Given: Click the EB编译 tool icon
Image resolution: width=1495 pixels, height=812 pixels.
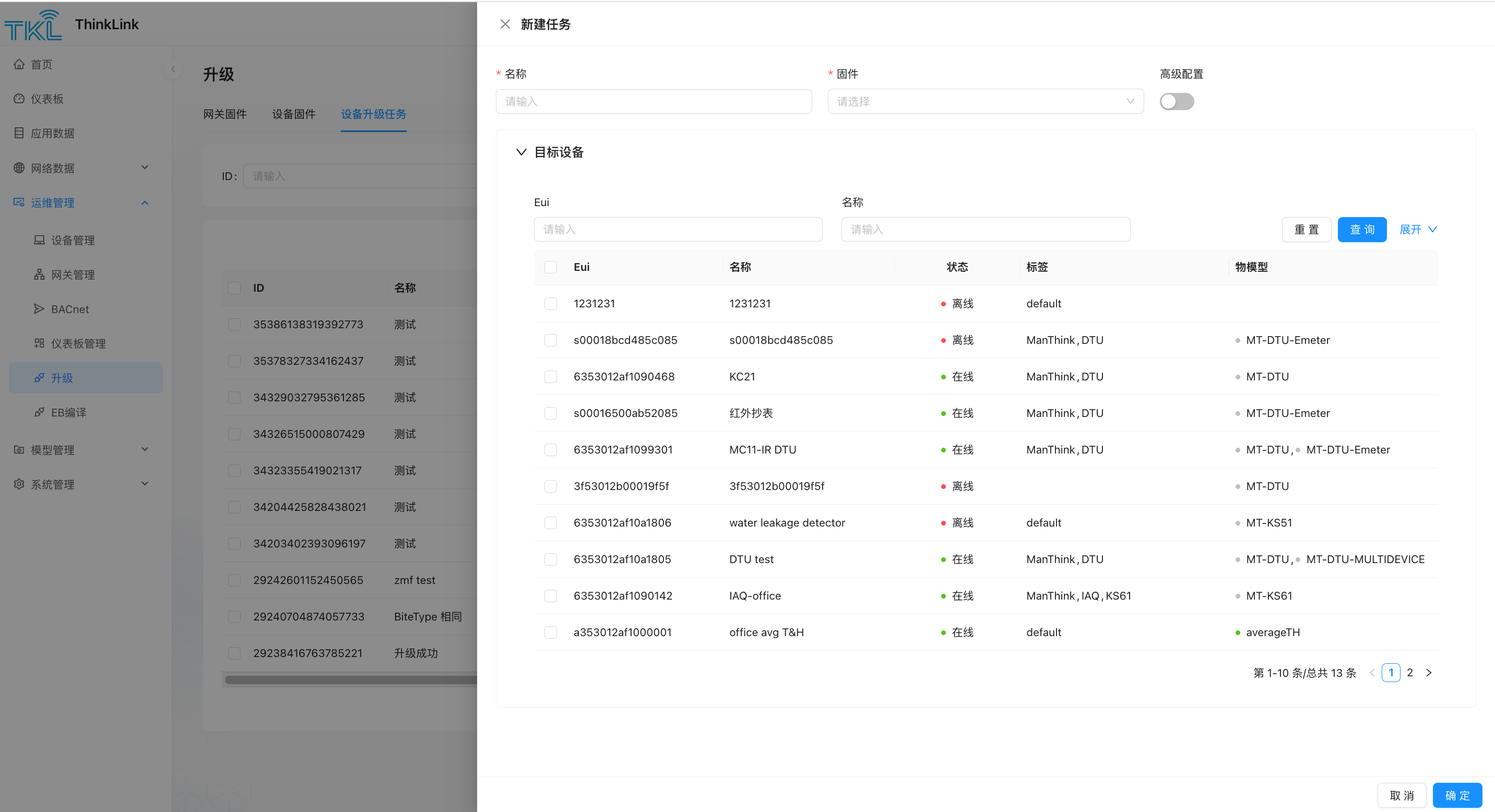Looking at the screenshot, I should click(x=39, y=412).
